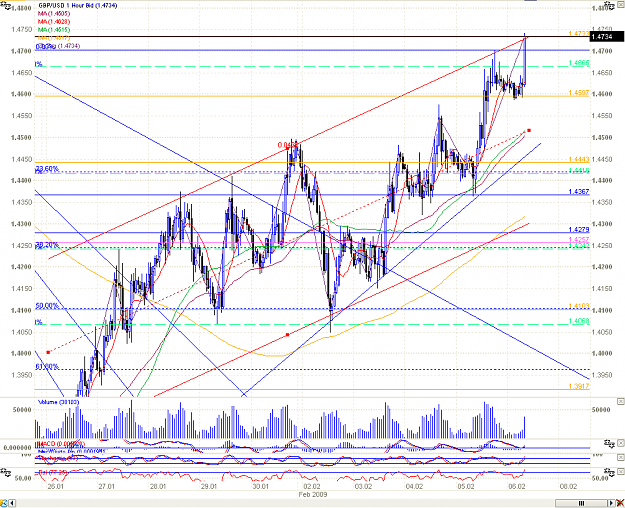Screen dimensions: 625x508
Task: Click the red anchor dot on lower channel line
Action: pos(288,335)
